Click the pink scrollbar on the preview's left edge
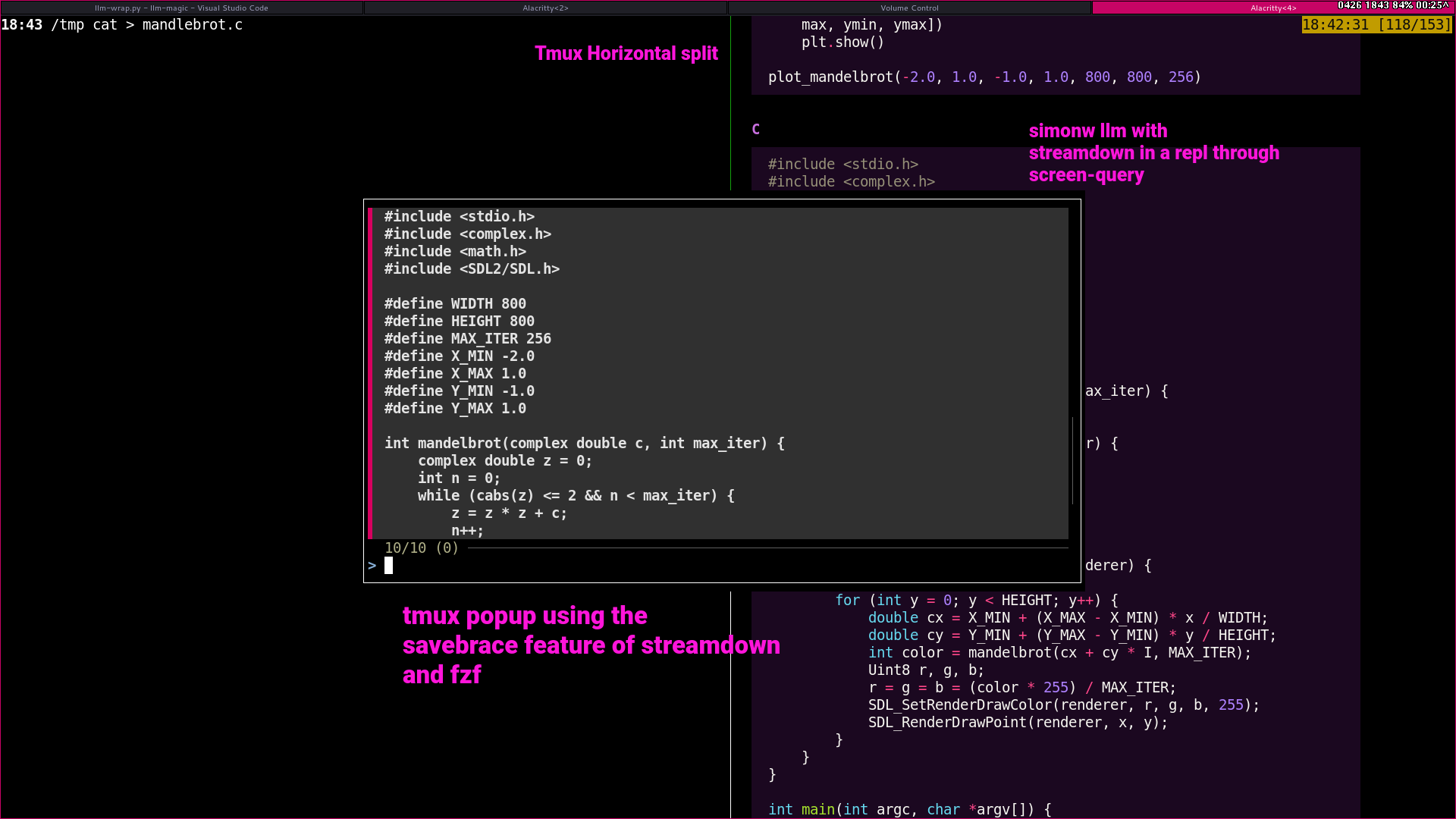This screenshot has width=1456, height=819. pyautogui.click(x=371, y=372)
